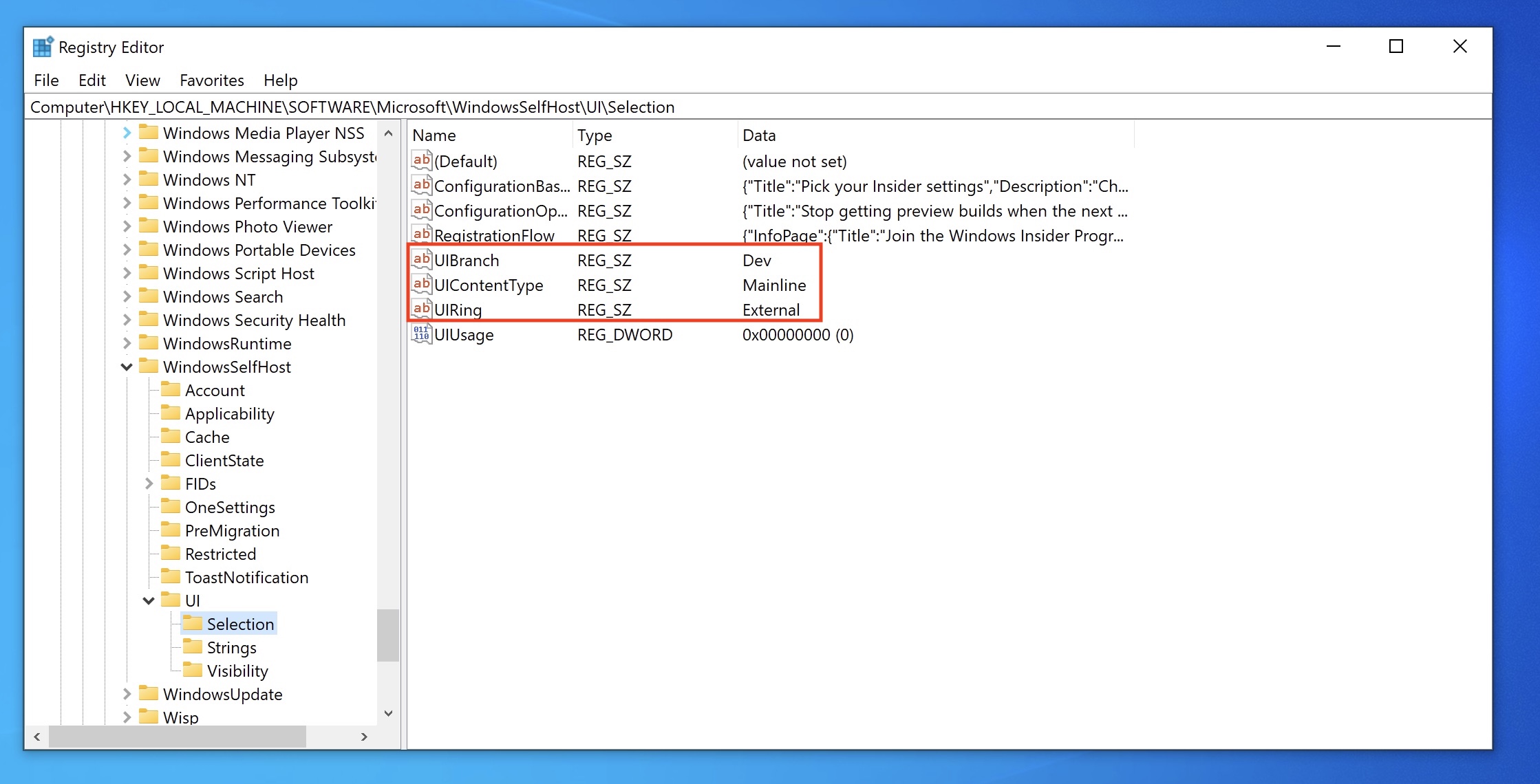
Task: Click the Selection folder icon
Action: tap(193, 624)
